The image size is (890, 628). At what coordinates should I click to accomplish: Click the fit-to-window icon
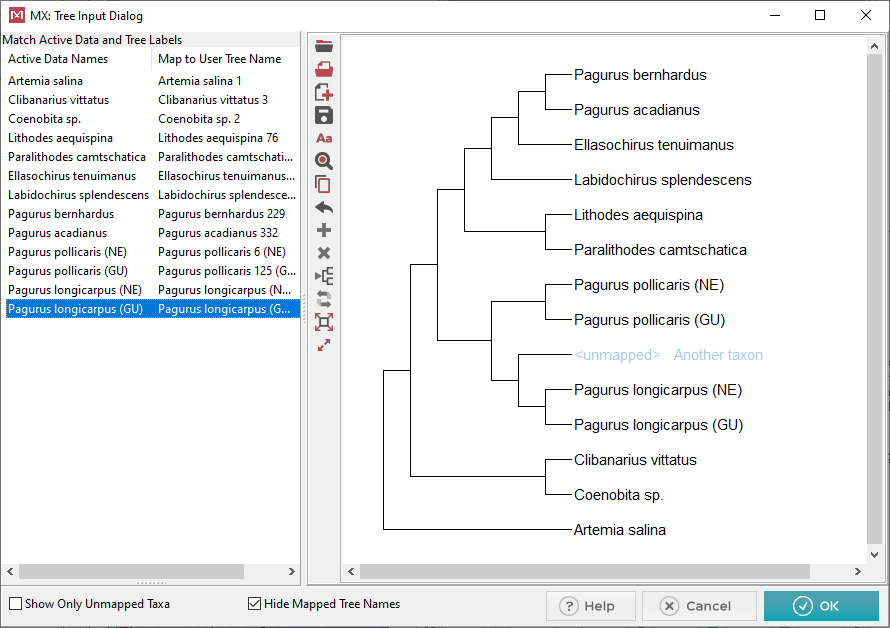(323, 322)
